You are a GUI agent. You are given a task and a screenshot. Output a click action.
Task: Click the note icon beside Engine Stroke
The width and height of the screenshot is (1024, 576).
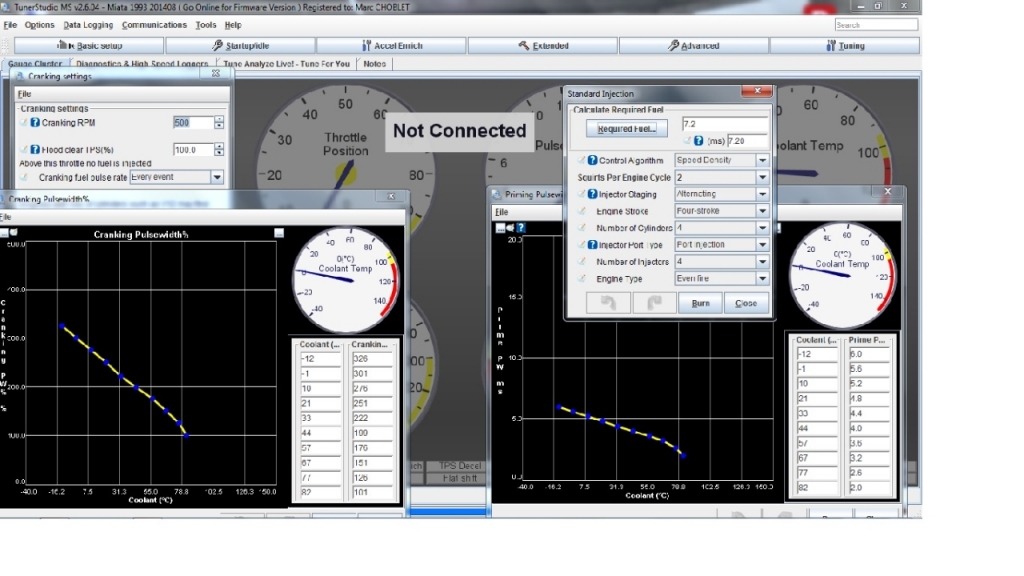(581, 211)
